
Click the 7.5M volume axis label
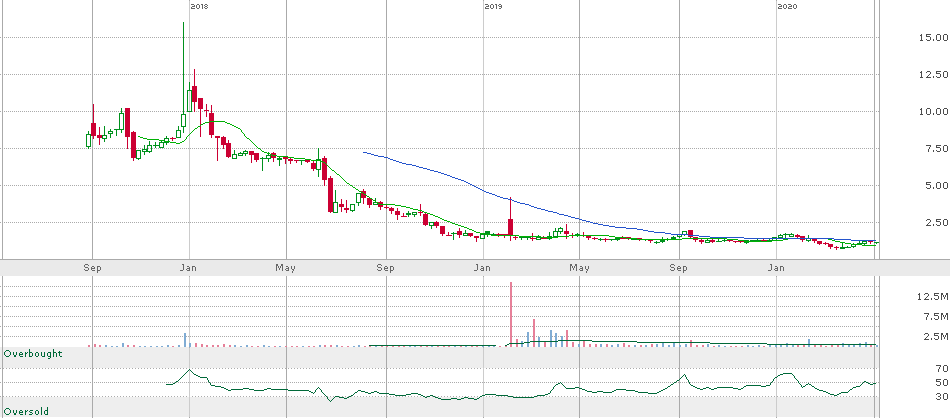934,316
